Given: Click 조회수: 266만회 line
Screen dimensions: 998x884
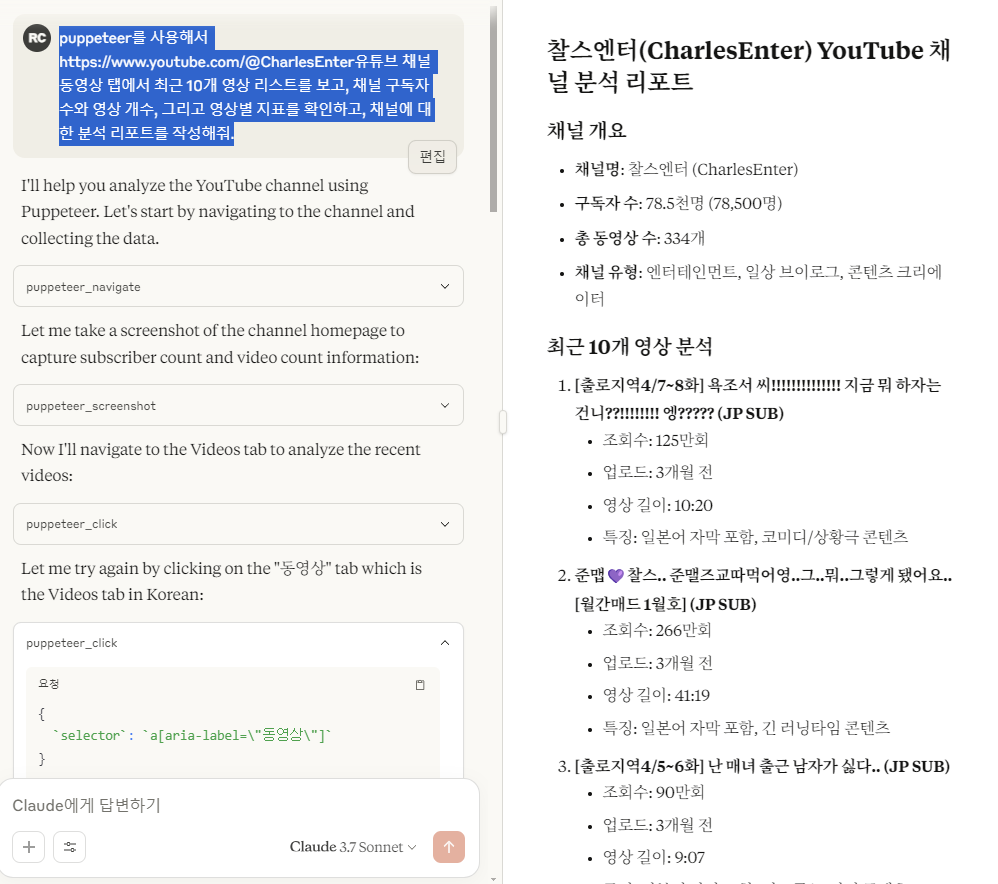Looking at the screenshot, I should pyautogui.click(x=657, y=630).
